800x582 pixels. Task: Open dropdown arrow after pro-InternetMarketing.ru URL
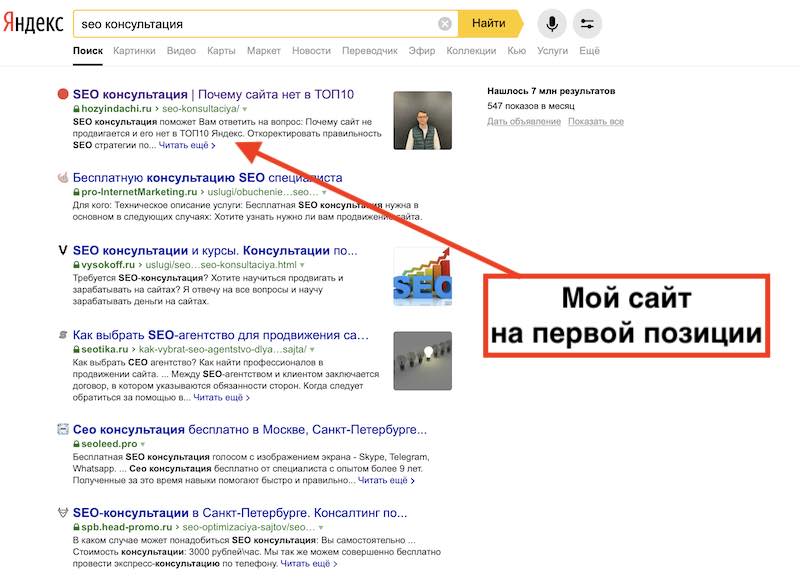(x=324, y=193)
